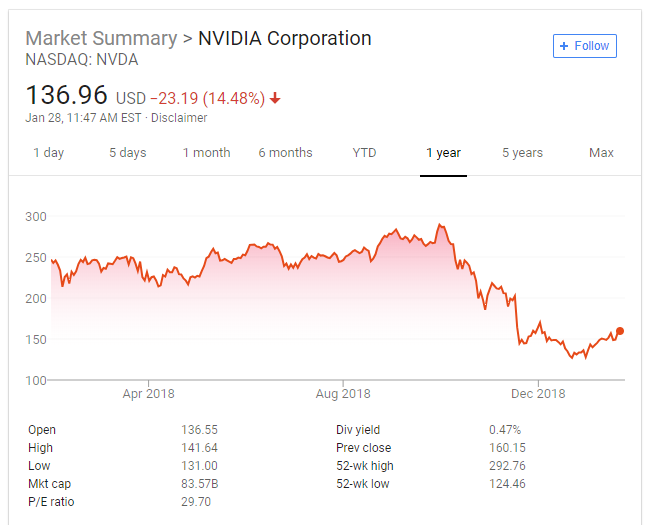The image size is (649, 525).
Task: Click the NVIDIA Corporation title
Action: pyautogui.click(x=285, y=39)
